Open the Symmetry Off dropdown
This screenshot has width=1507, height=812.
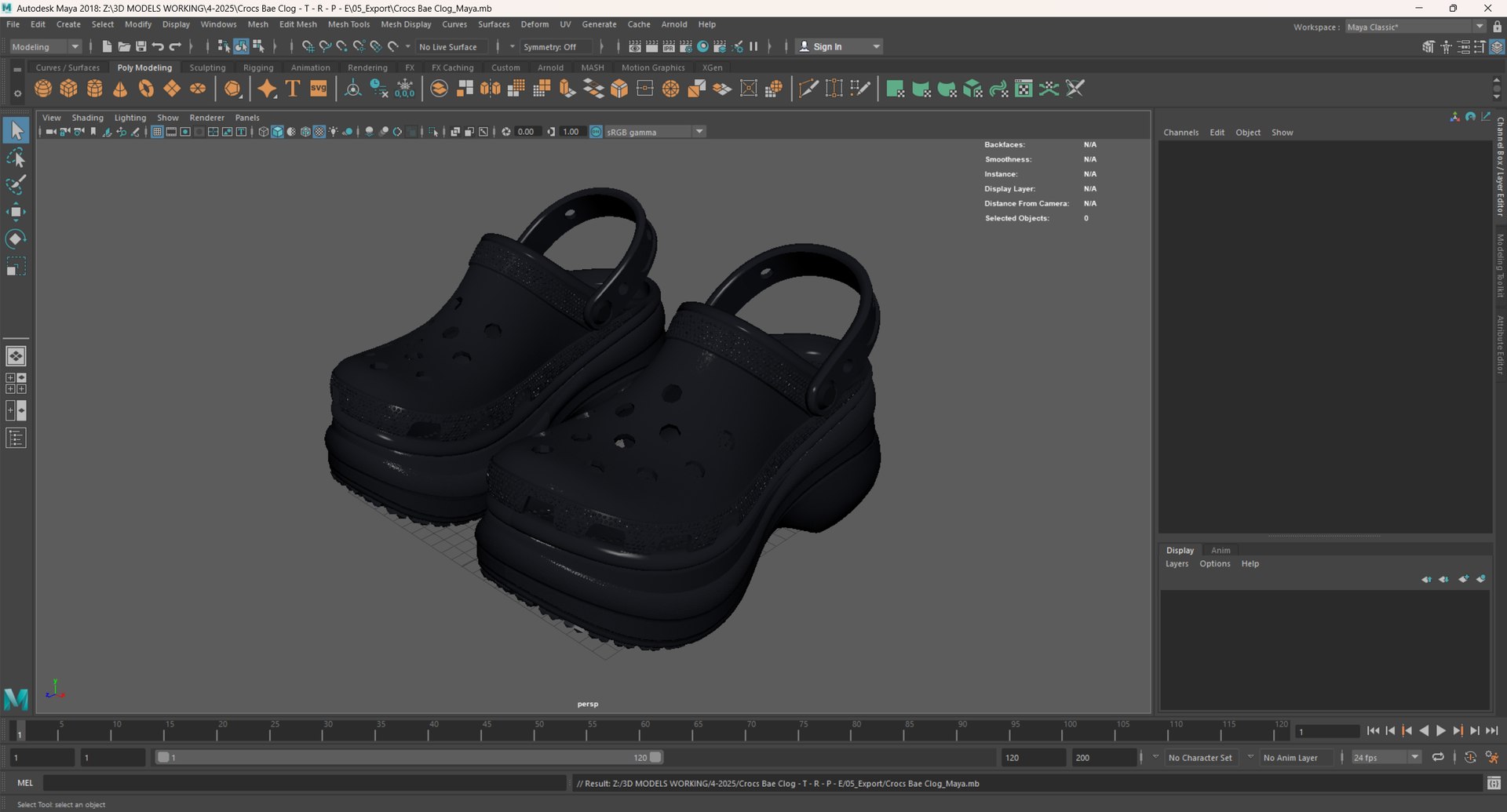tap(556, 46)
